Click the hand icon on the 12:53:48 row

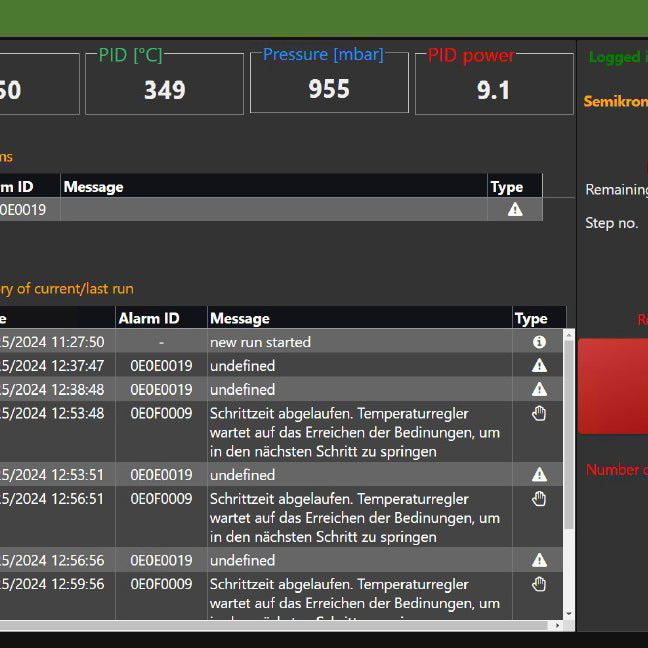click(x=539, y=413)
